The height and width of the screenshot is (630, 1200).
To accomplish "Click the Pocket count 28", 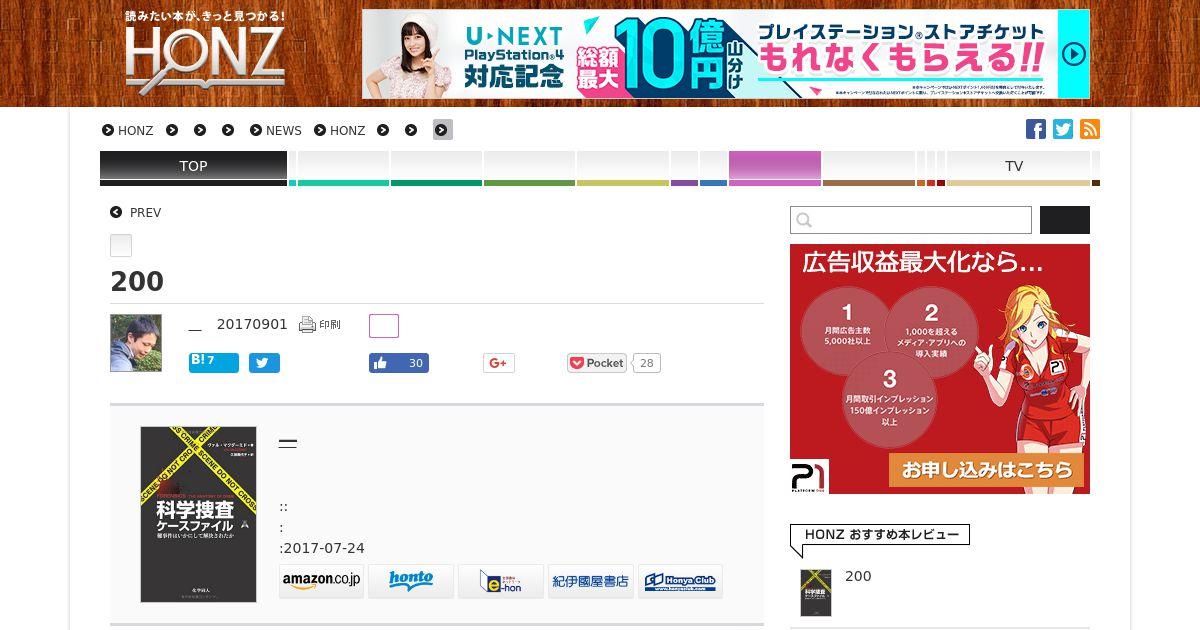I will coord(646,363).
